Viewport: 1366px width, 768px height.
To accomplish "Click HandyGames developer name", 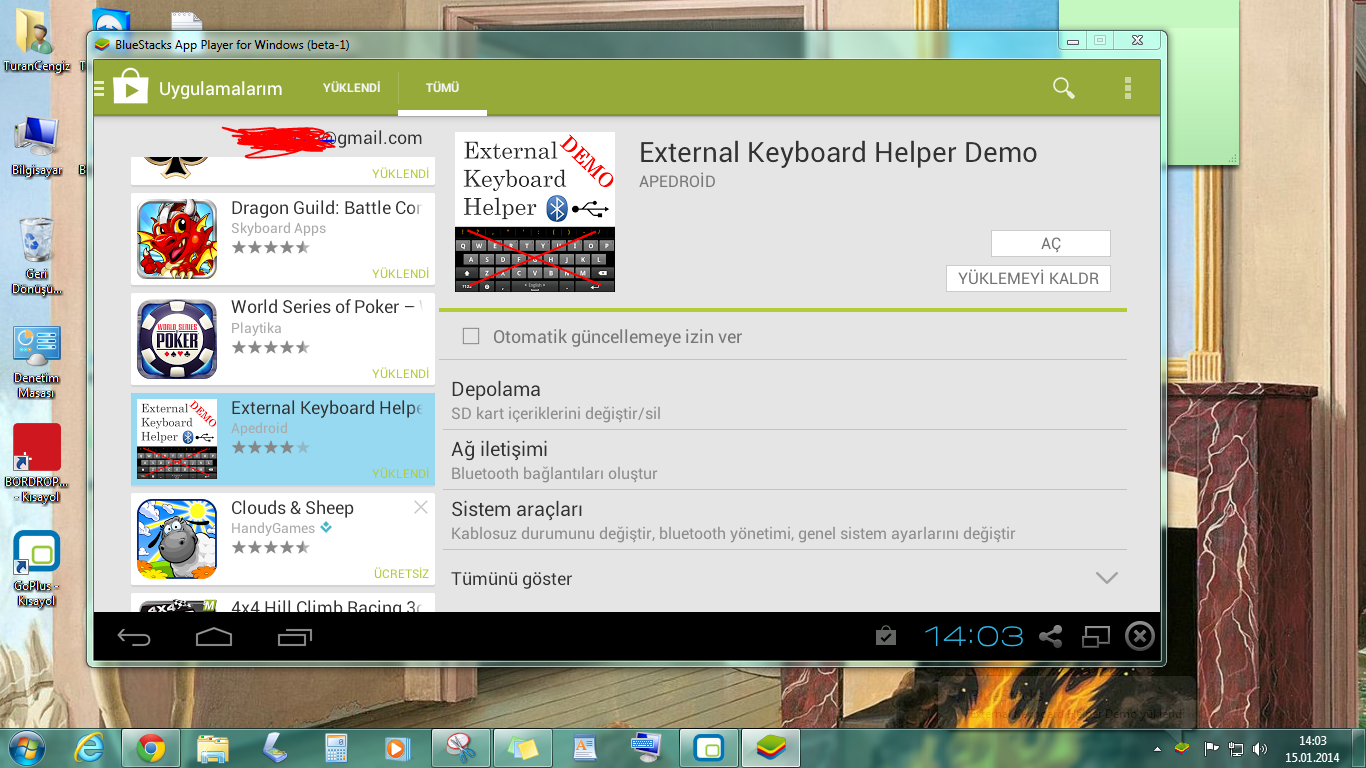I will coord(273,528).
